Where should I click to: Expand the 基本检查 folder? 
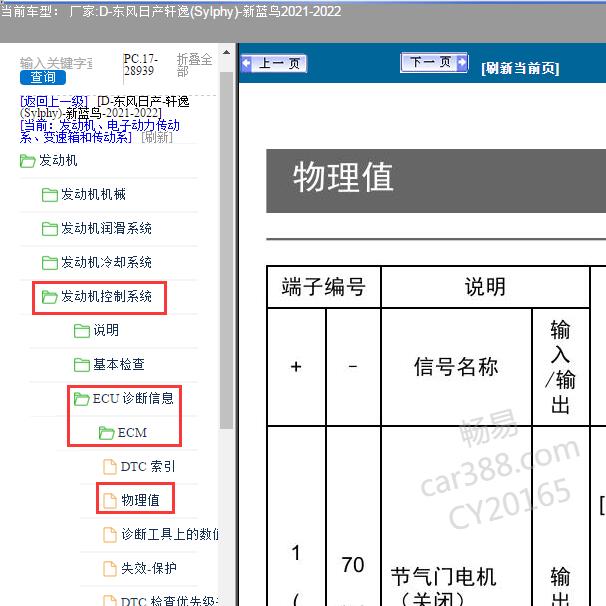point(119,364)
